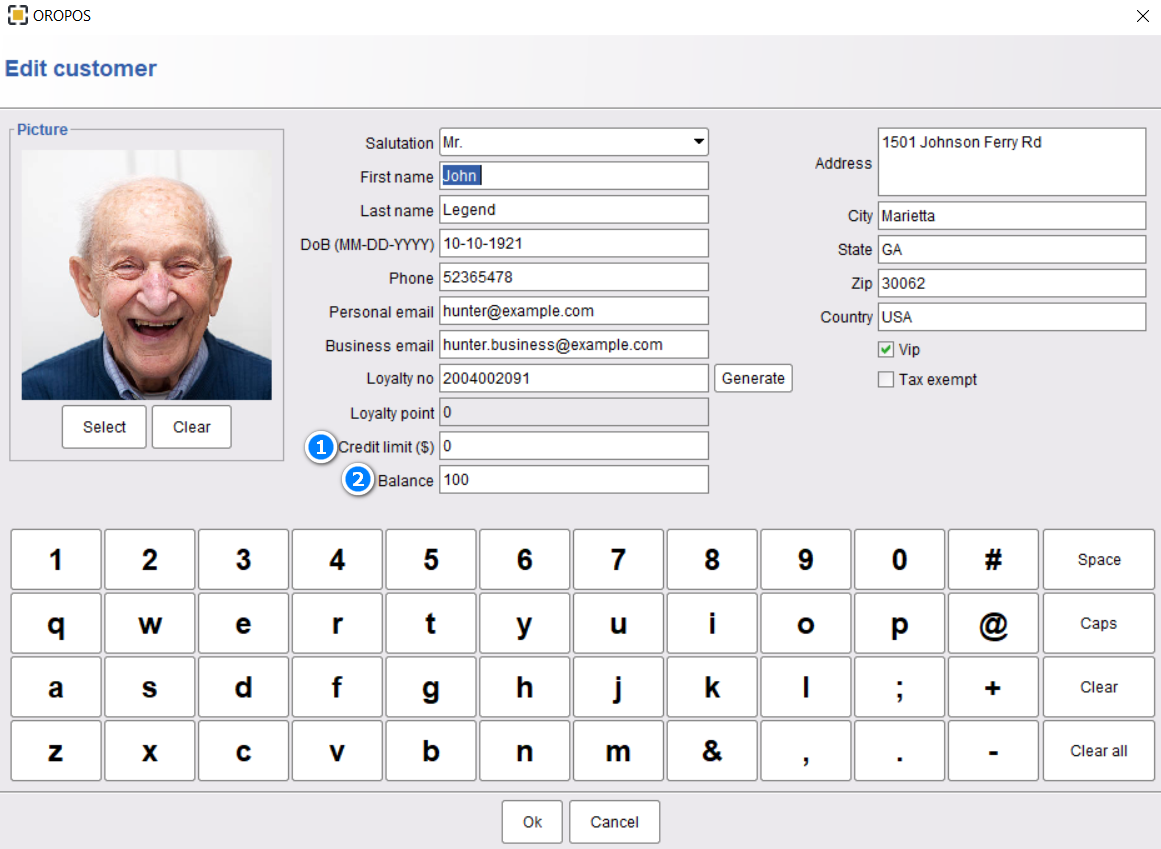
Task: Tap the minus key on keyboard
Action: click(993, 751)
